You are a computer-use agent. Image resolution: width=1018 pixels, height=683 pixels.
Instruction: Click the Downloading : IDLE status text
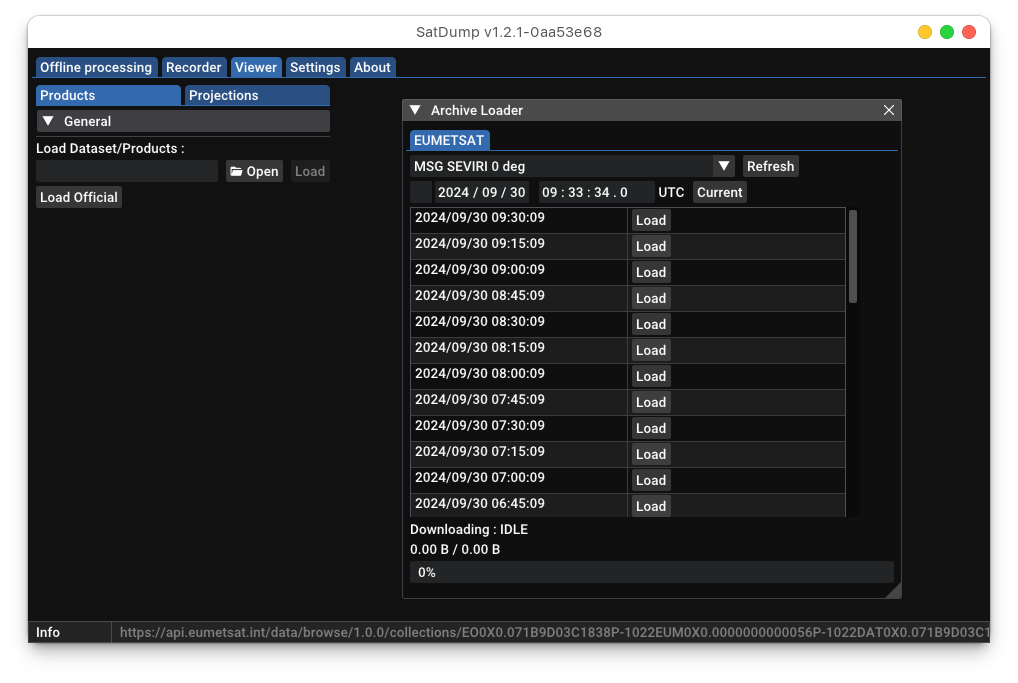(469, 530)
